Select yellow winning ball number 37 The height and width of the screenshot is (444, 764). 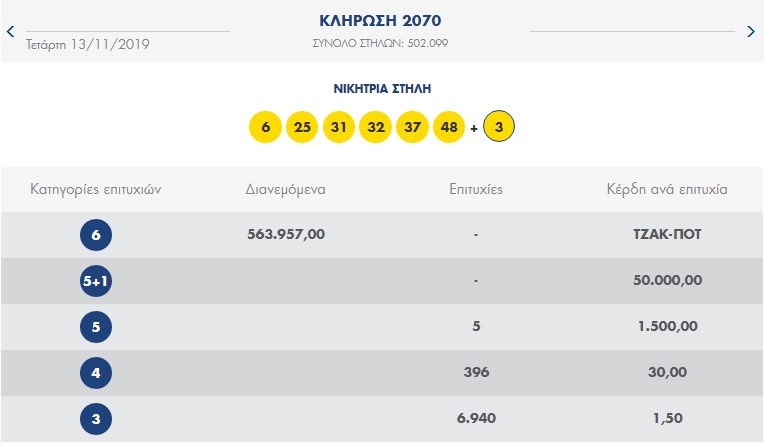pos(412,127)
